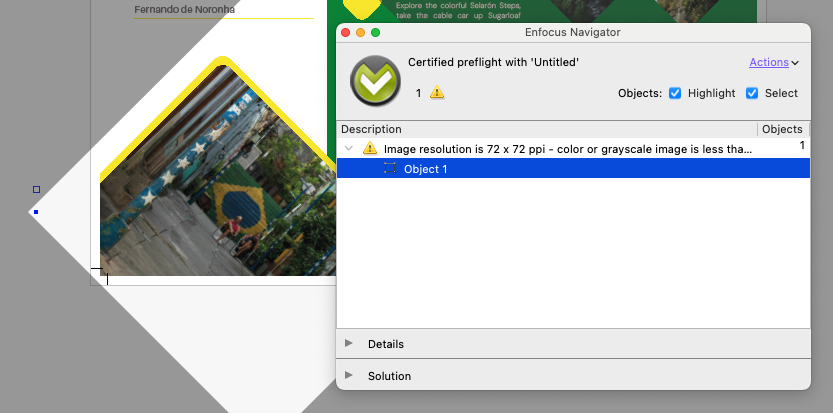Expand the Details section

(348, 343)
